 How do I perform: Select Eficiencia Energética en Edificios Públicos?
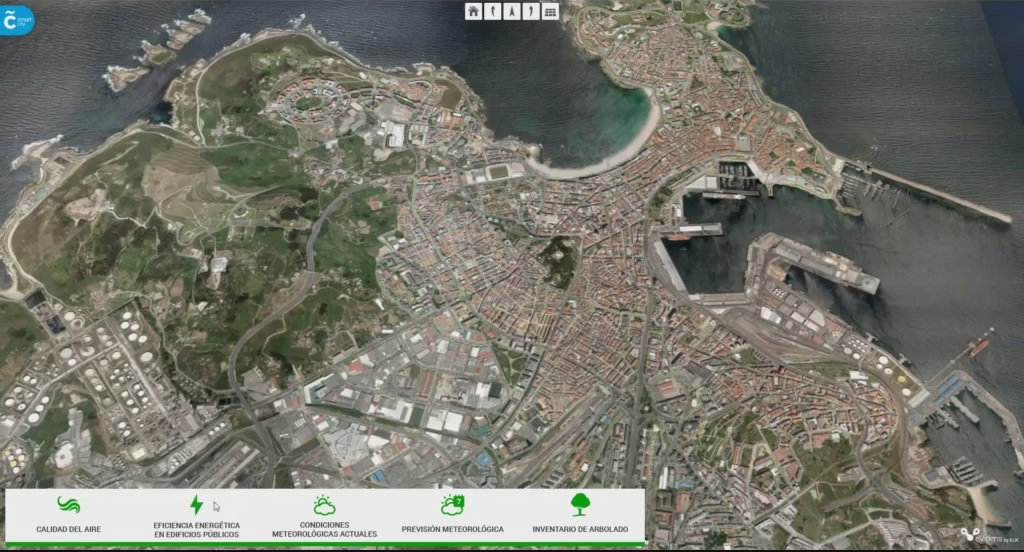coord(196,529)
